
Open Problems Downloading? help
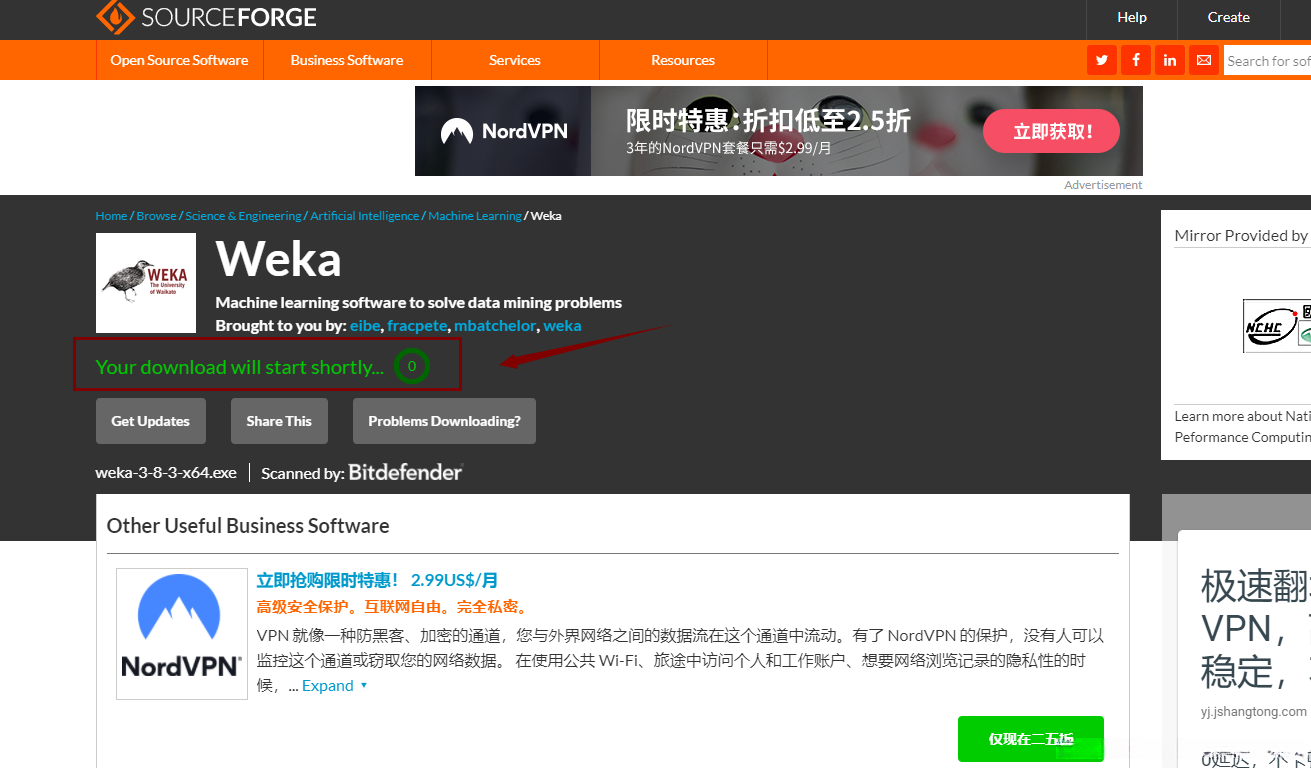point(444,420)
